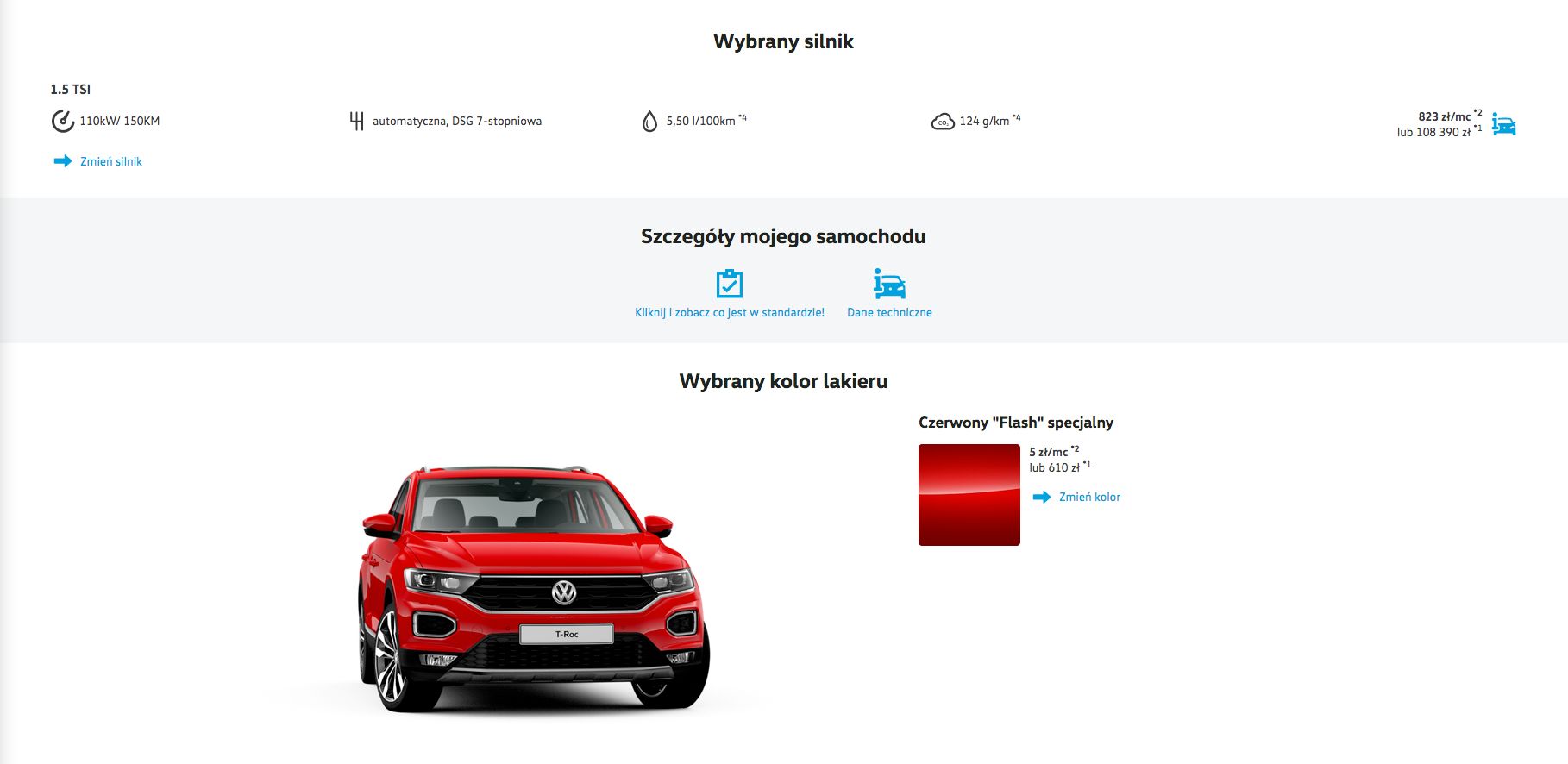Click the power gauge icon beside 110kW/150KM
The image size is (1568, 764).
[x=62, y=121]
